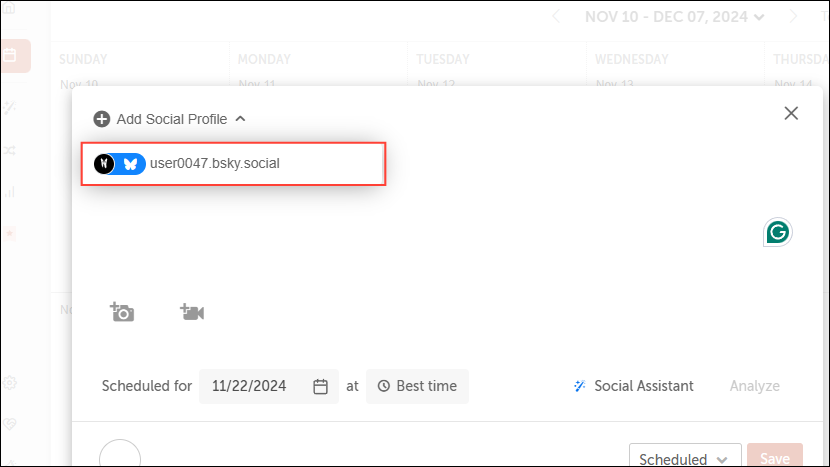Screen dimensions: 830x467
Task: Open the Social Assistant
Action: (633, 386)
